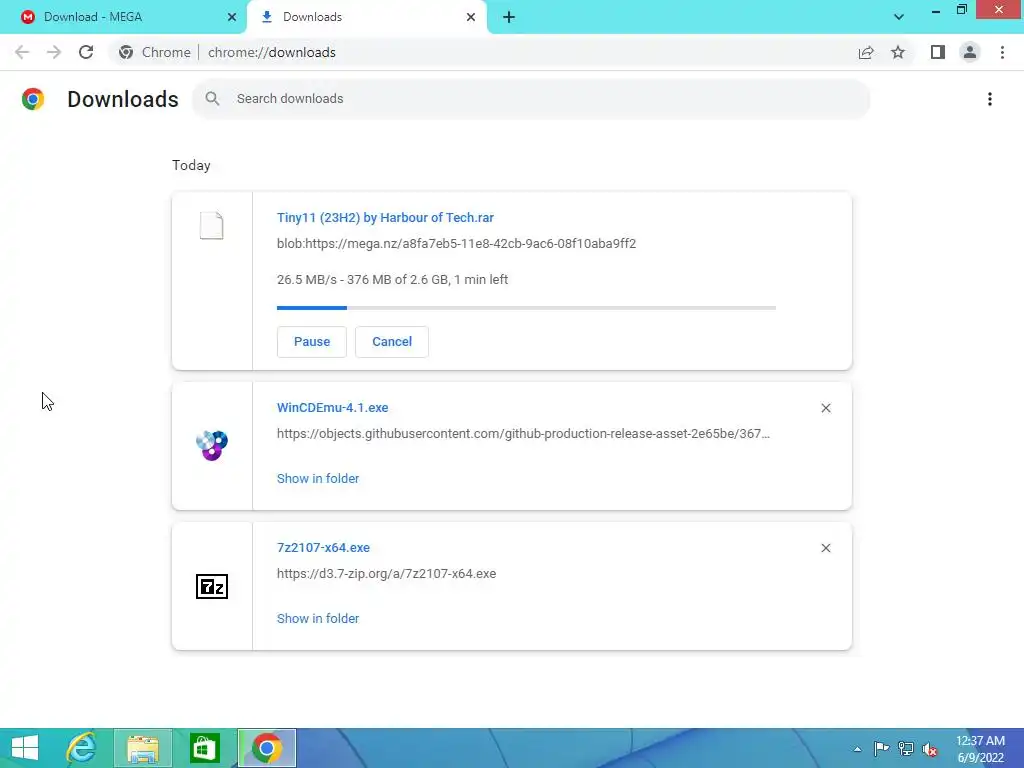Open the side panel icon

click(938, 52)
